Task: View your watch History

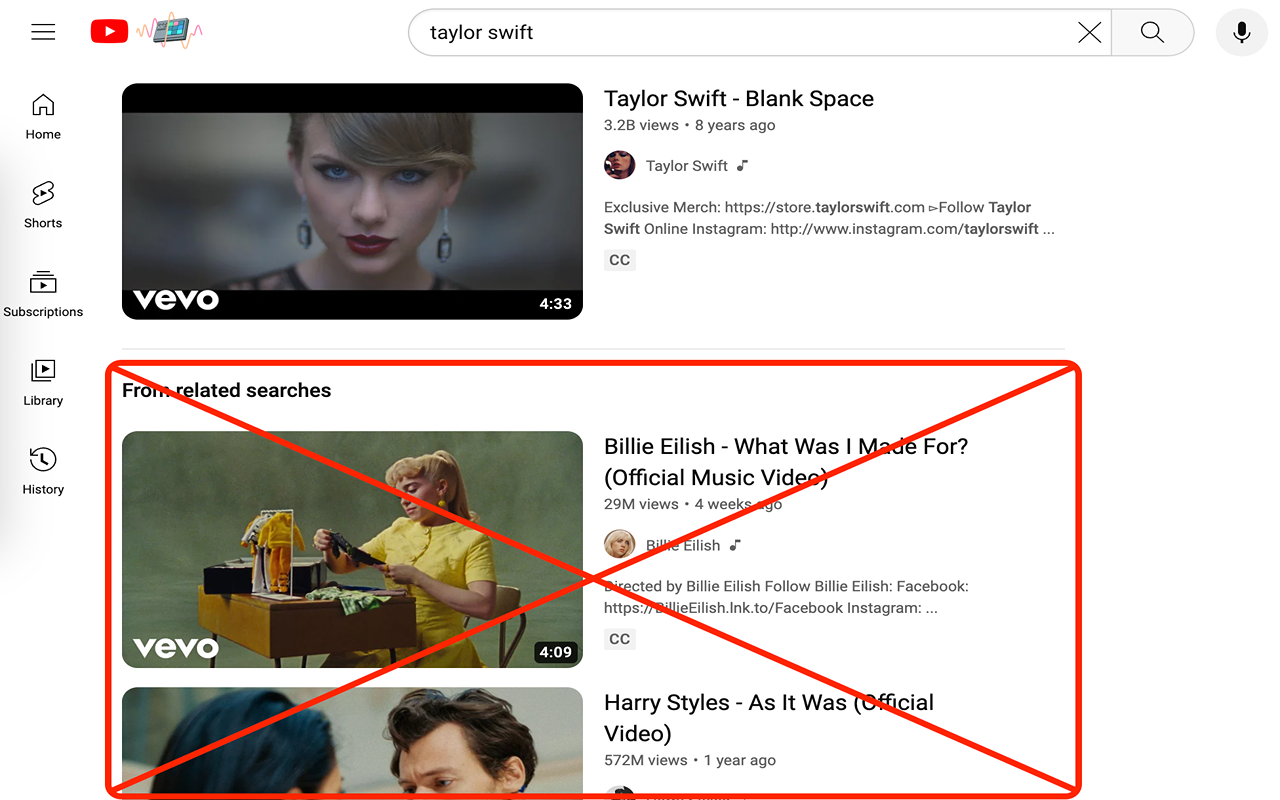Action: click(42, 470)
